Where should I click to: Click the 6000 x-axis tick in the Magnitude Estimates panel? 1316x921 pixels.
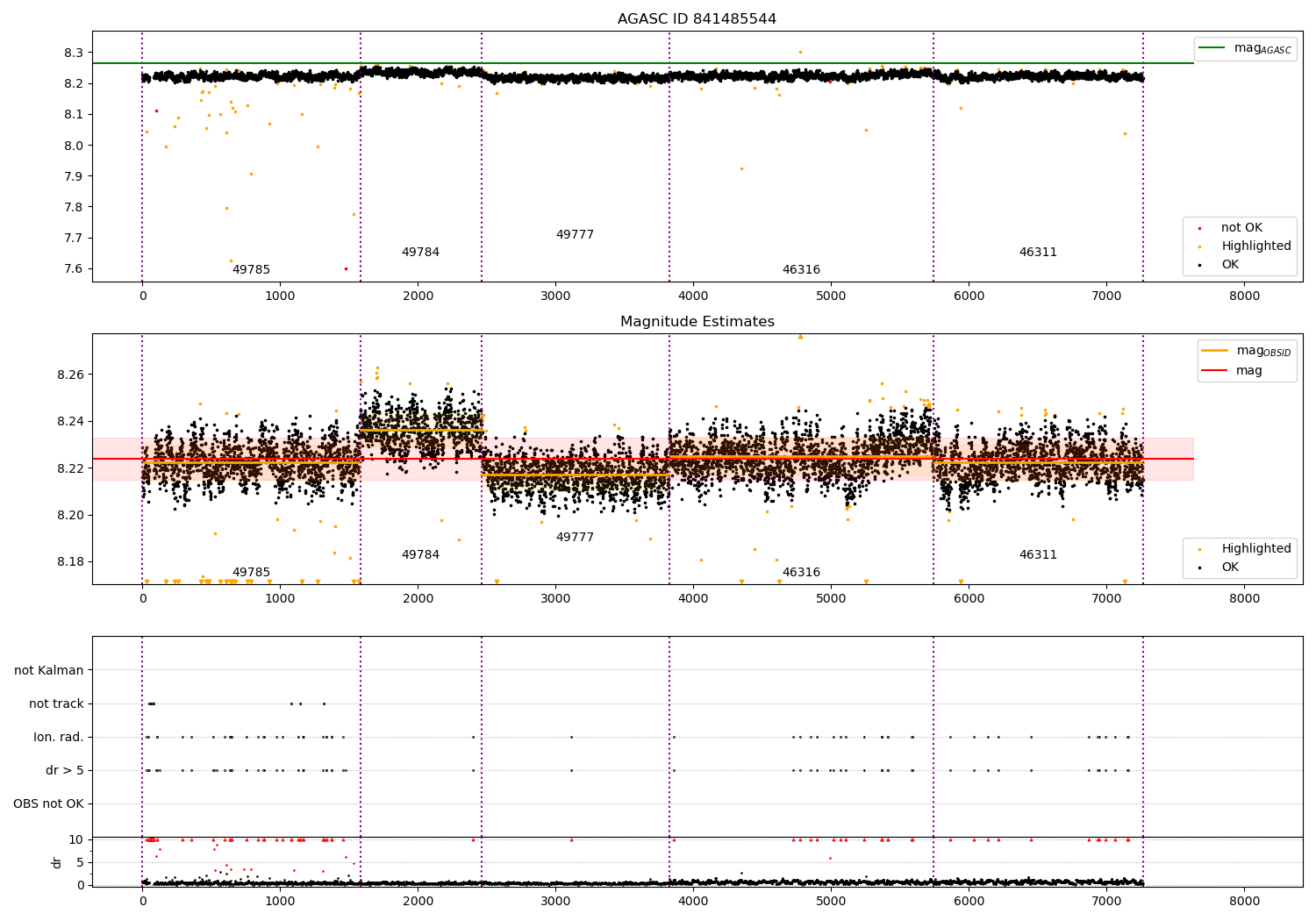point(969,599)
